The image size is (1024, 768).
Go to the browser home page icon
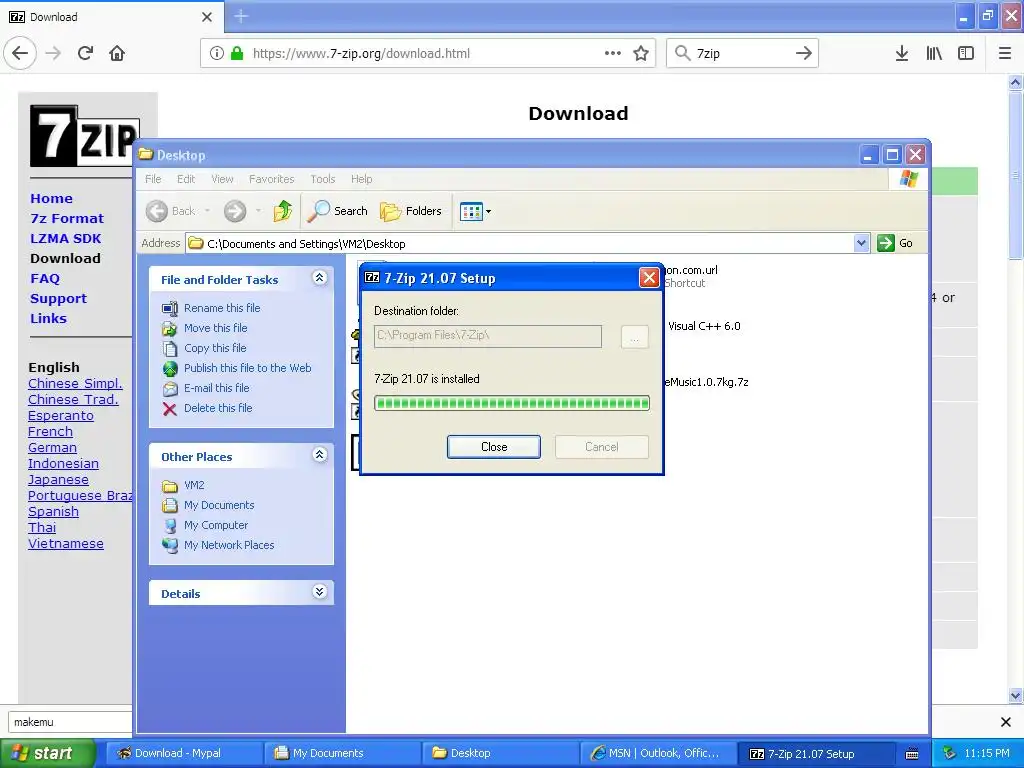(x=117, y=53)
